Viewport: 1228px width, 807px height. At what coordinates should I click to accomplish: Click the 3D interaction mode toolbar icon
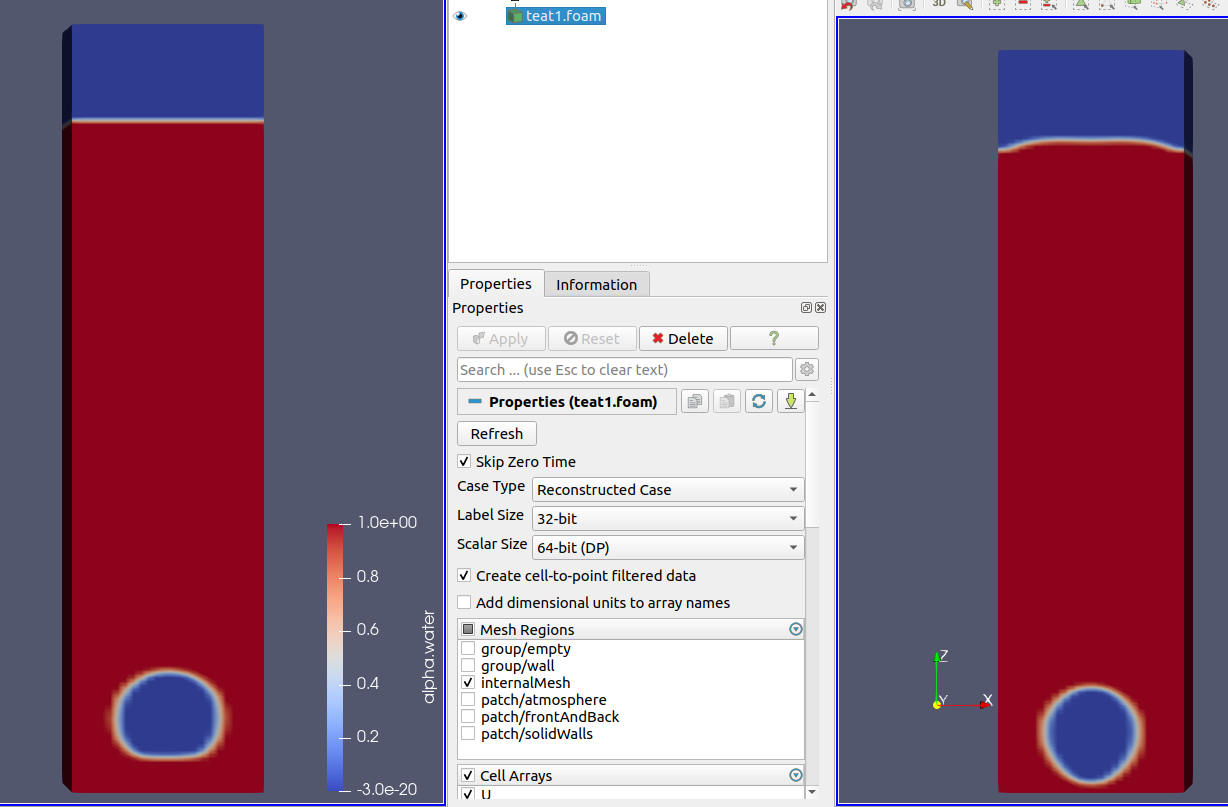(938, 4)
